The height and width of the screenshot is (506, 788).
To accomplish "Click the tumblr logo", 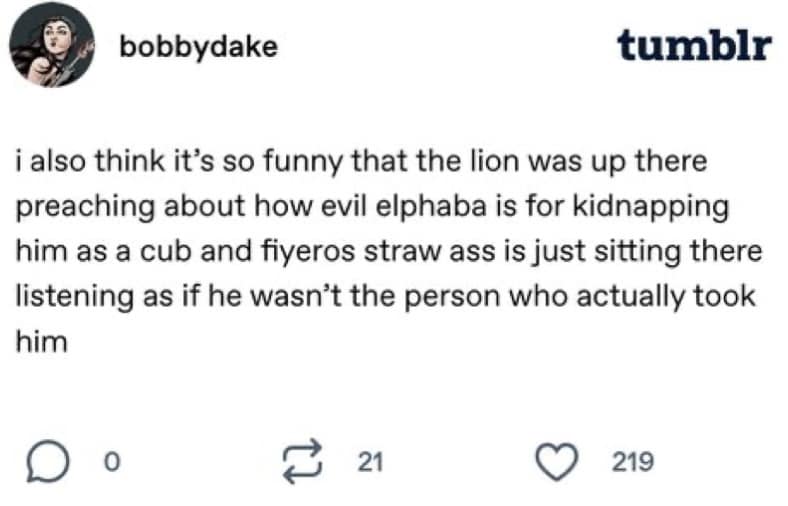I will (694, 44).
